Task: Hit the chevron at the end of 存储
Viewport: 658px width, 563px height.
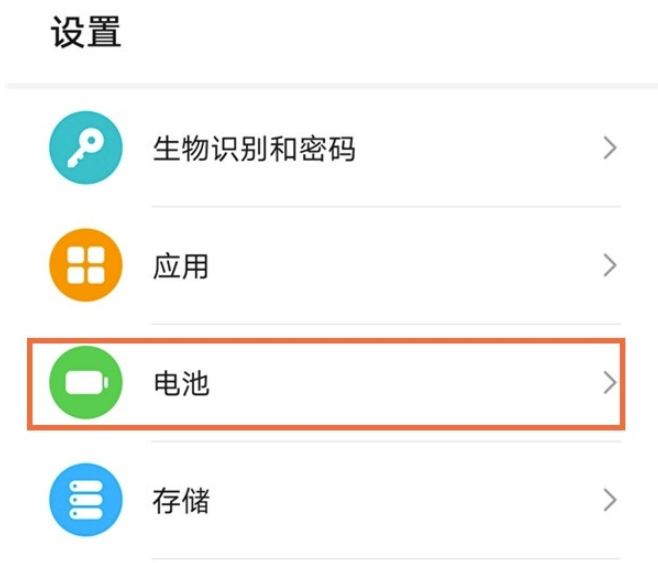Action: [x=610, y=499]
